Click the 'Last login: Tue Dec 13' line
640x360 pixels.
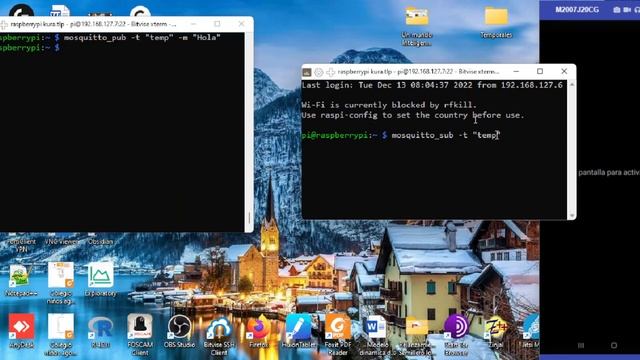click(x=432, y=85)
